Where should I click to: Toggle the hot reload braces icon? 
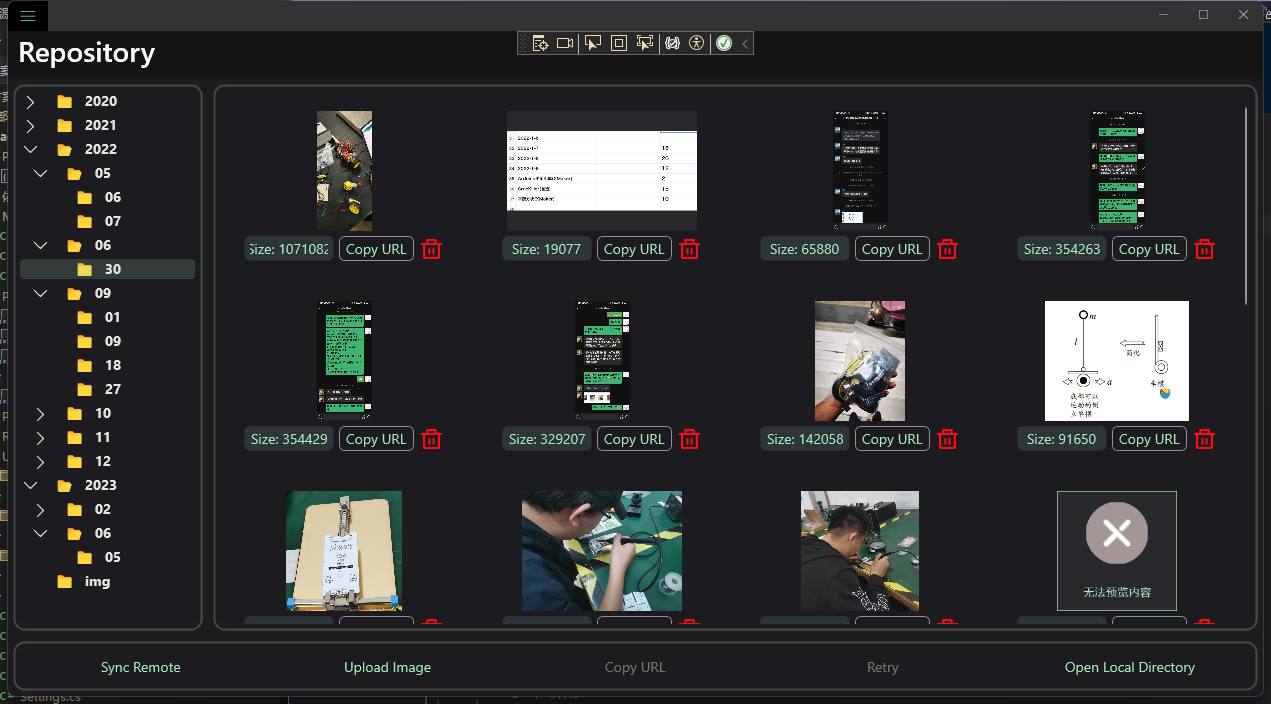click(x=672, y=43)
